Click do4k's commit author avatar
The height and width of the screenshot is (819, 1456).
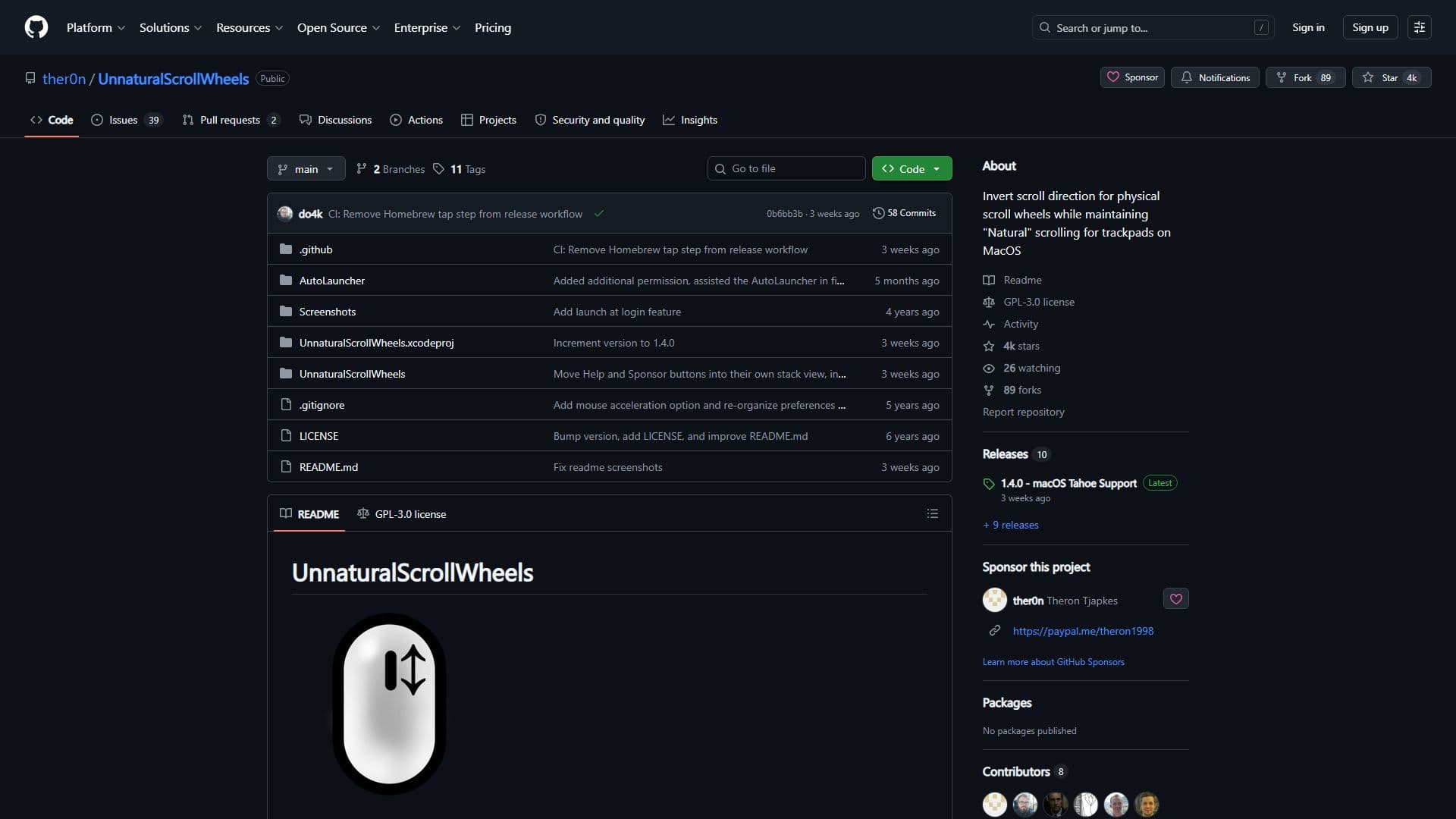pyautogui.click(x=285, y=214)
